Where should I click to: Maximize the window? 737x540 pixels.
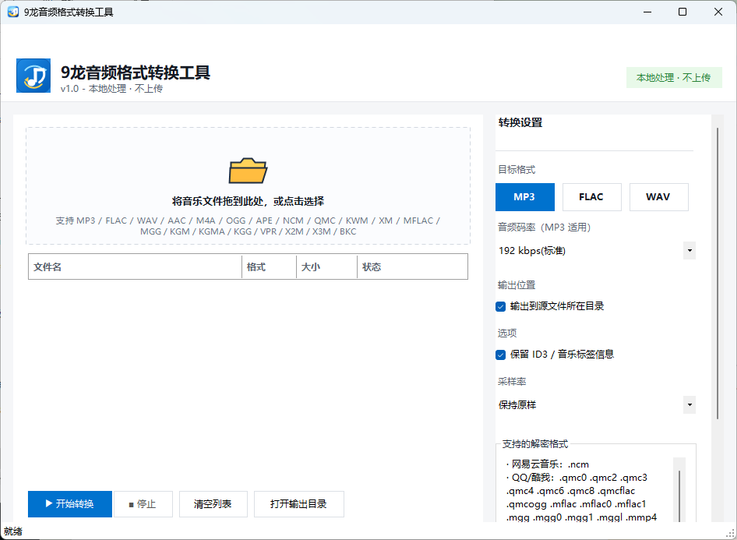click(x=682, y=12)
